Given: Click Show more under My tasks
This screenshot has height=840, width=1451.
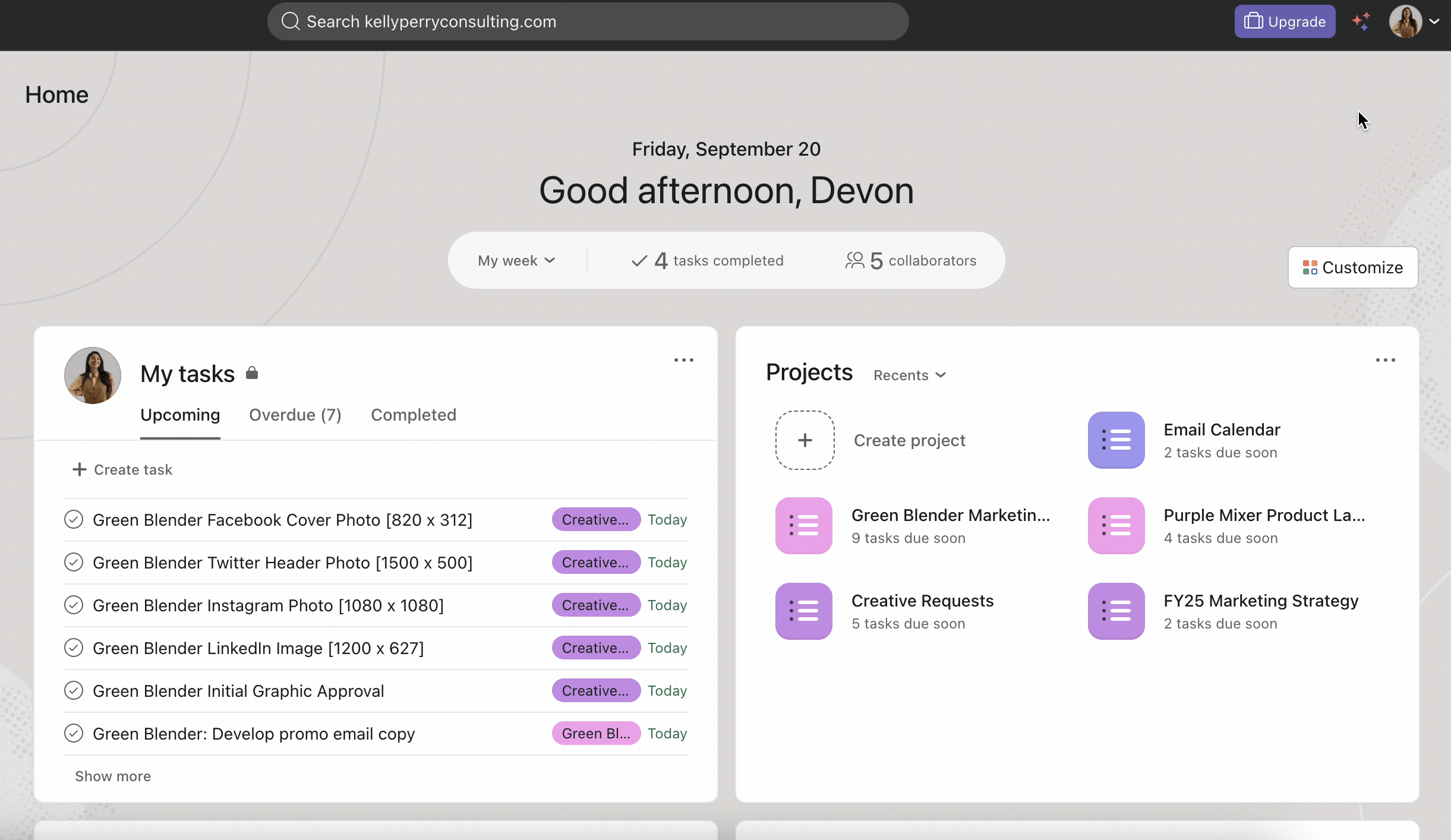Looking at the screenshot, I should pos(113,776).
